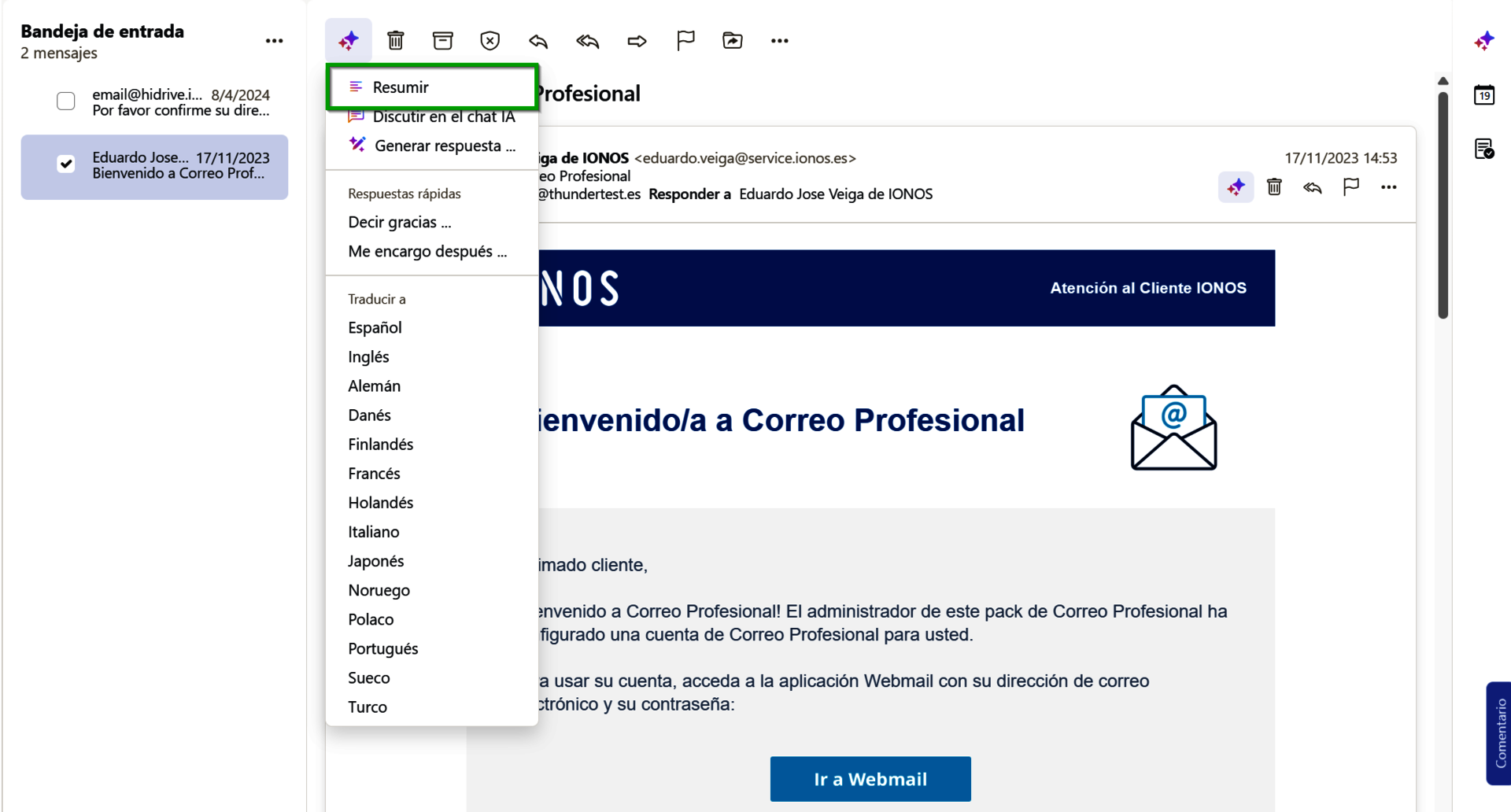Uncheck the selected IONOS welcome email
1511x812 pixels.
(66, 164)
